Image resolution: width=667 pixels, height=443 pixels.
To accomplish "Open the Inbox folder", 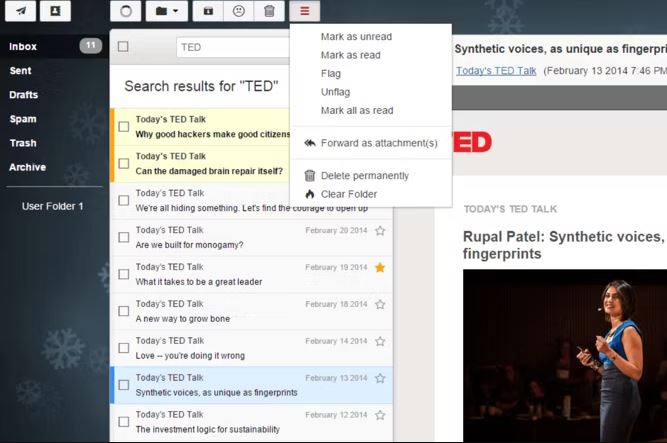I will point(23,46).
